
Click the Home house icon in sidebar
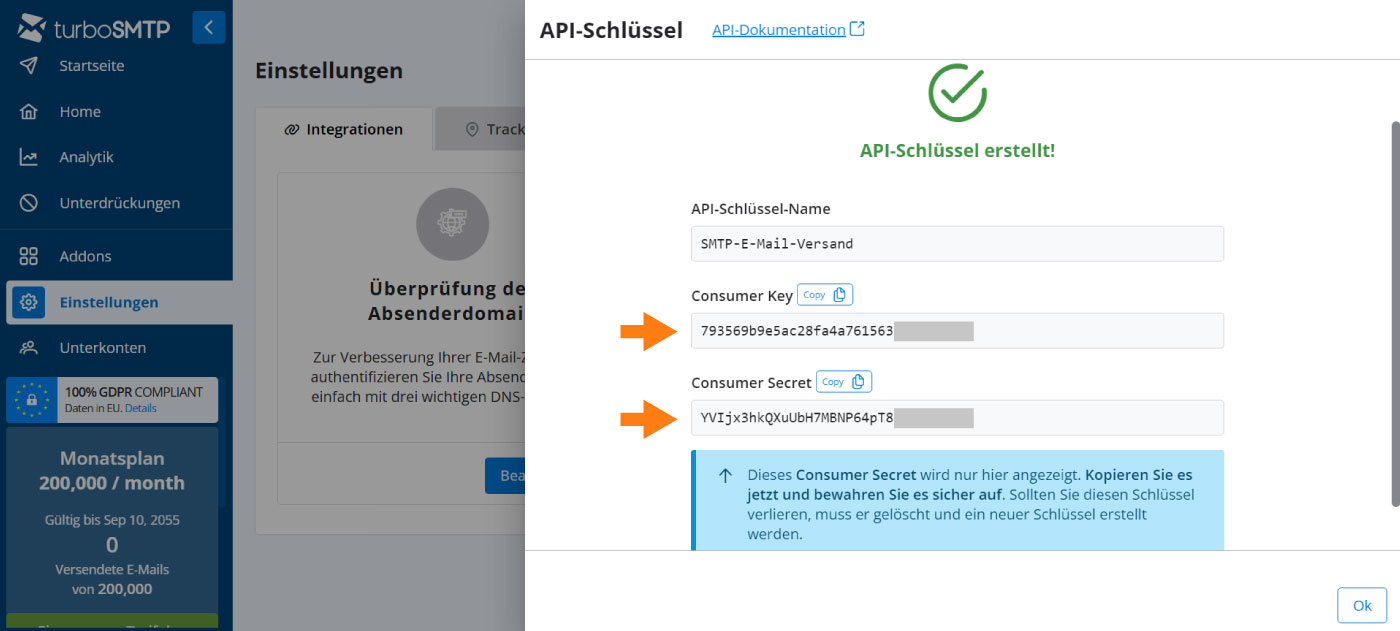point(29,112)
